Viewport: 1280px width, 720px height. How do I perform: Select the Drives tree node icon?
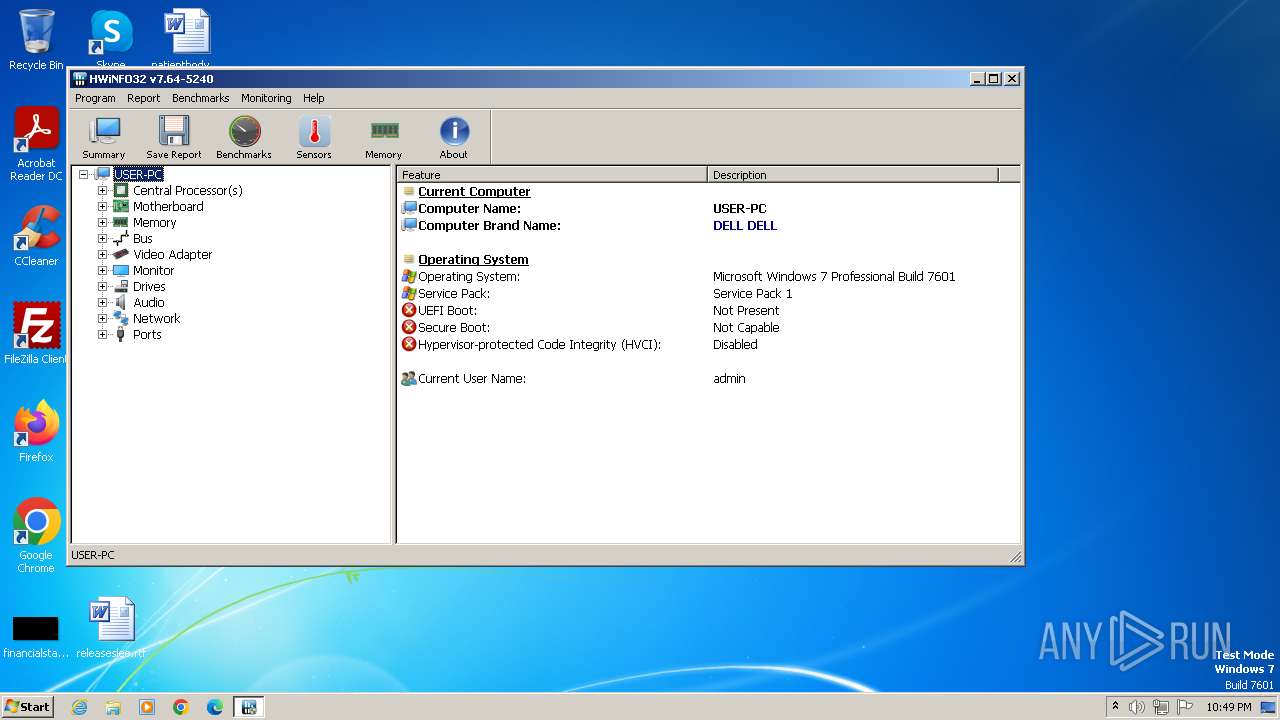pyautogui.click(x=121, y=286)
